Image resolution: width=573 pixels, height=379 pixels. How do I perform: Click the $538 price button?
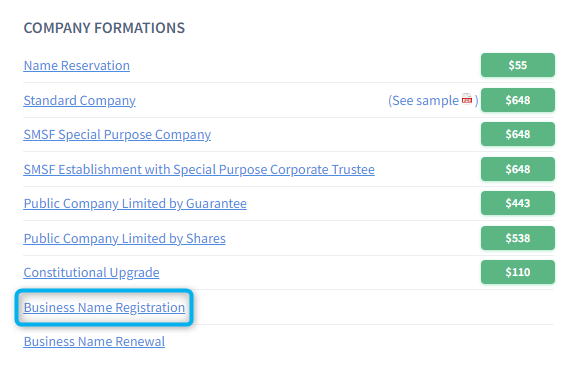tap(518, 238)
